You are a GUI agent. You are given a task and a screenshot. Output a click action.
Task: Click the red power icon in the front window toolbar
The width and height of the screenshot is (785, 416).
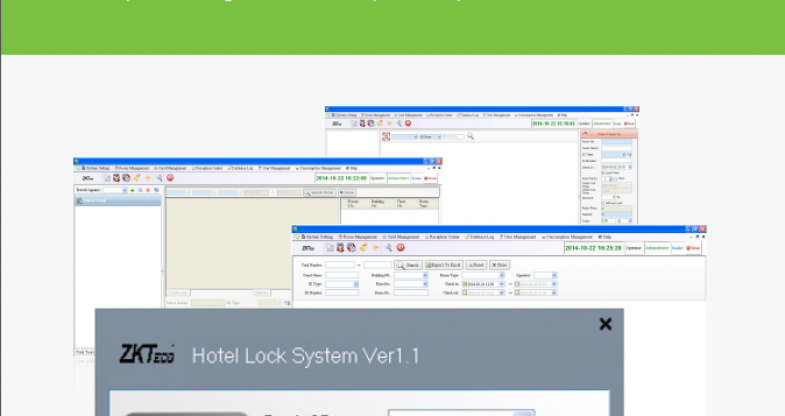(400, 247)
